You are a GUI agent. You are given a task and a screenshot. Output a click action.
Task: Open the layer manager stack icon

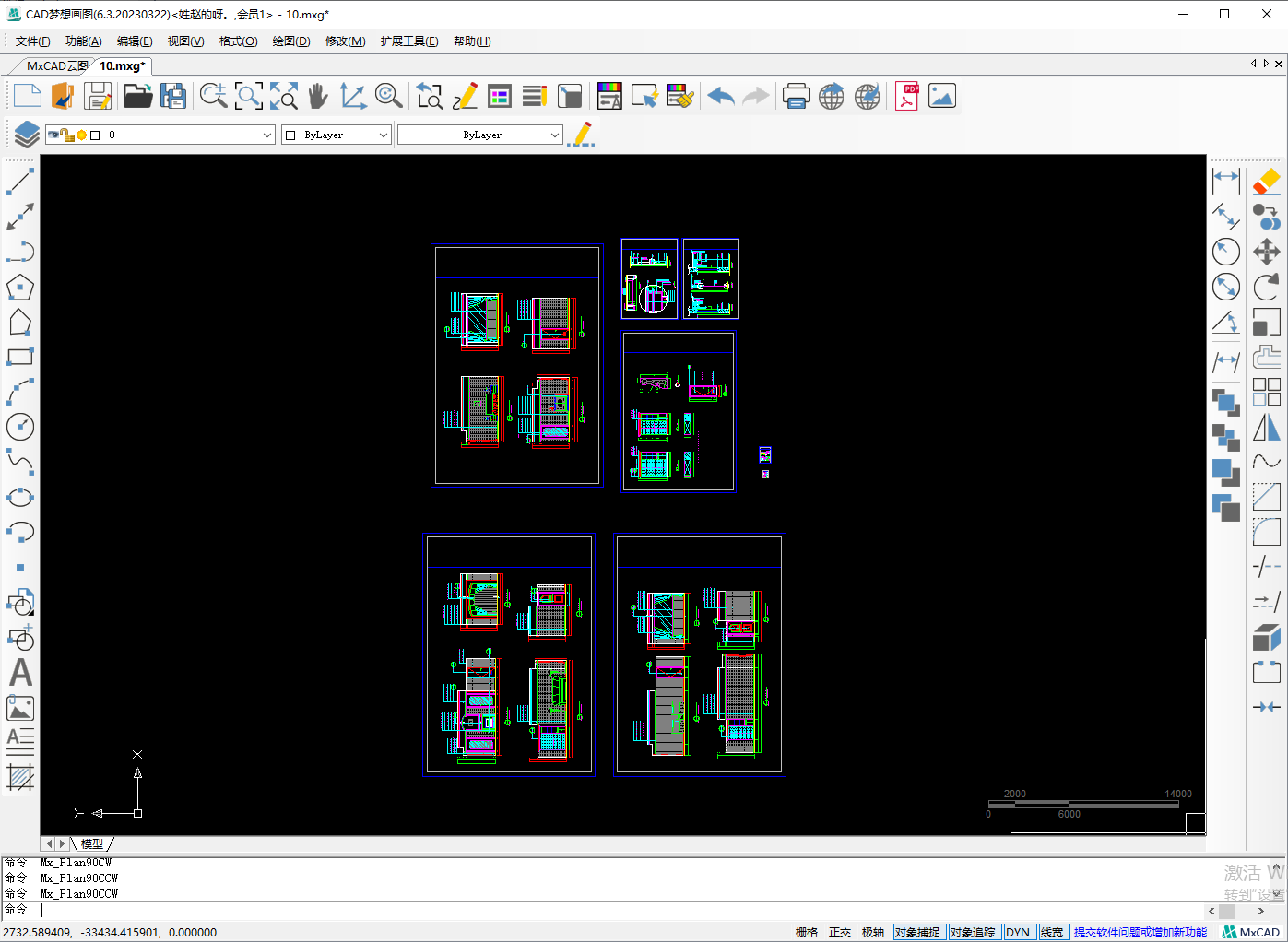[26, 135]
